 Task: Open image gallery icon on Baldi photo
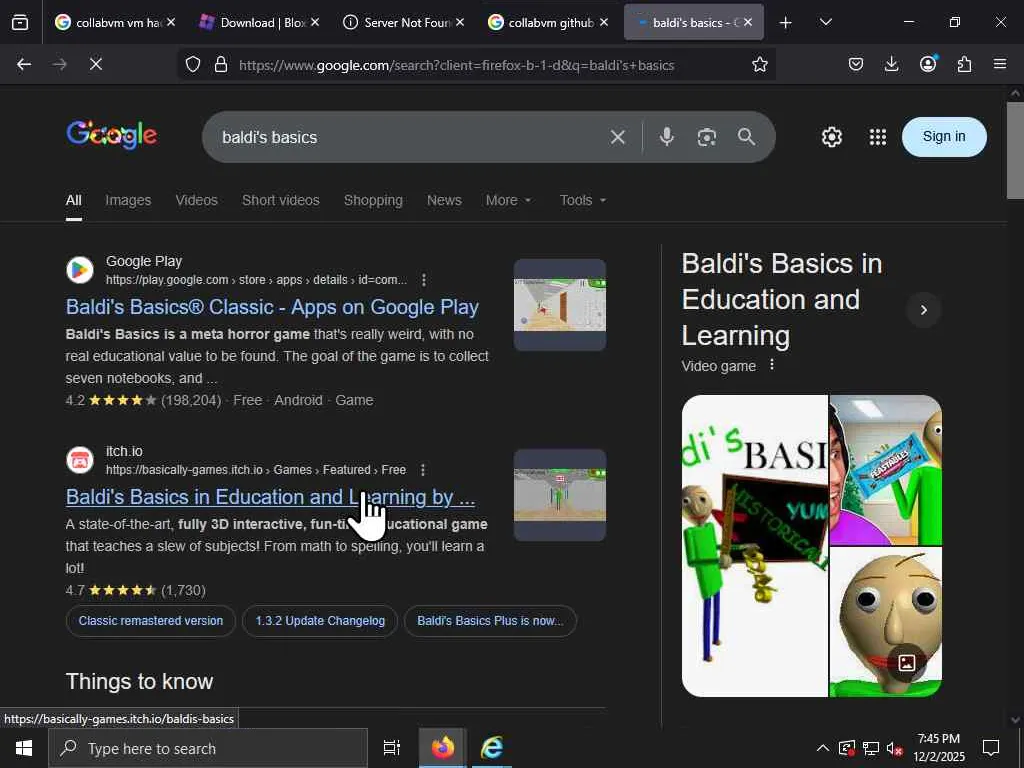point(906,663)
